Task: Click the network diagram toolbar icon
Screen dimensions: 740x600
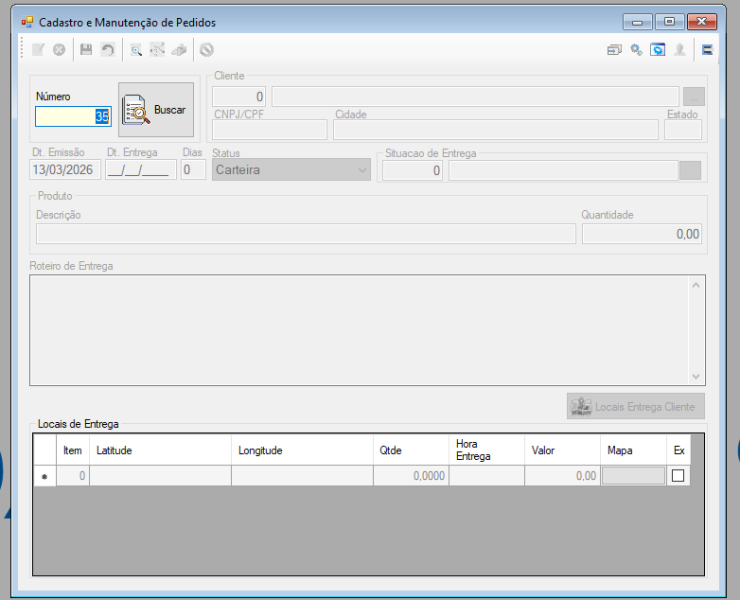Action: click(x=157, y=50)
